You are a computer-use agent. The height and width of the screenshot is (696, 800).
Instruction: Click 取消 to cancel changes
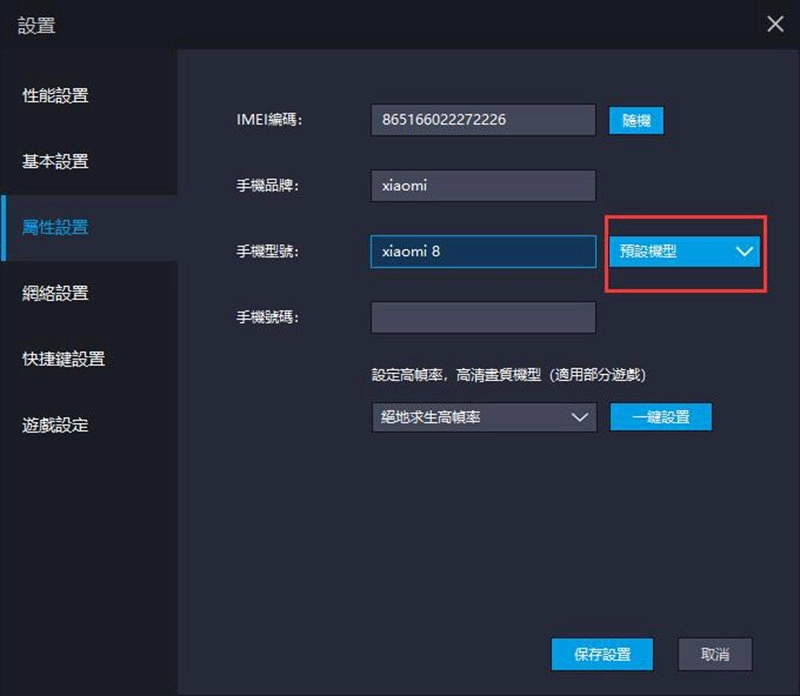click(x=717, y=655)
